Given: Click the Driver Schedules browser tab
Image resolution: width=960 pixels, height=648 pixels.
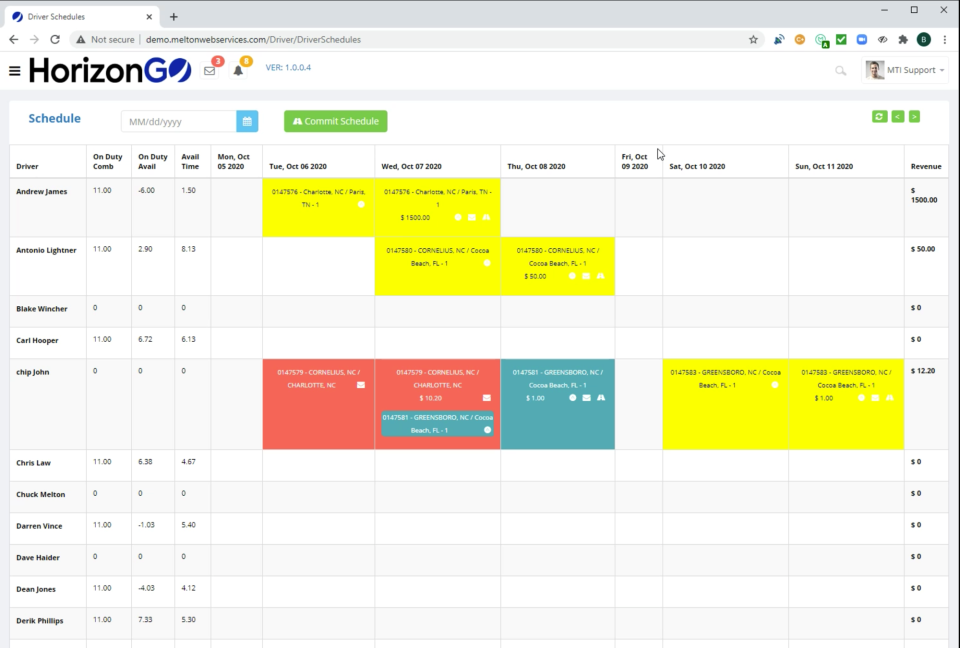Looking at the screenshot, I should tap(82, 17).
